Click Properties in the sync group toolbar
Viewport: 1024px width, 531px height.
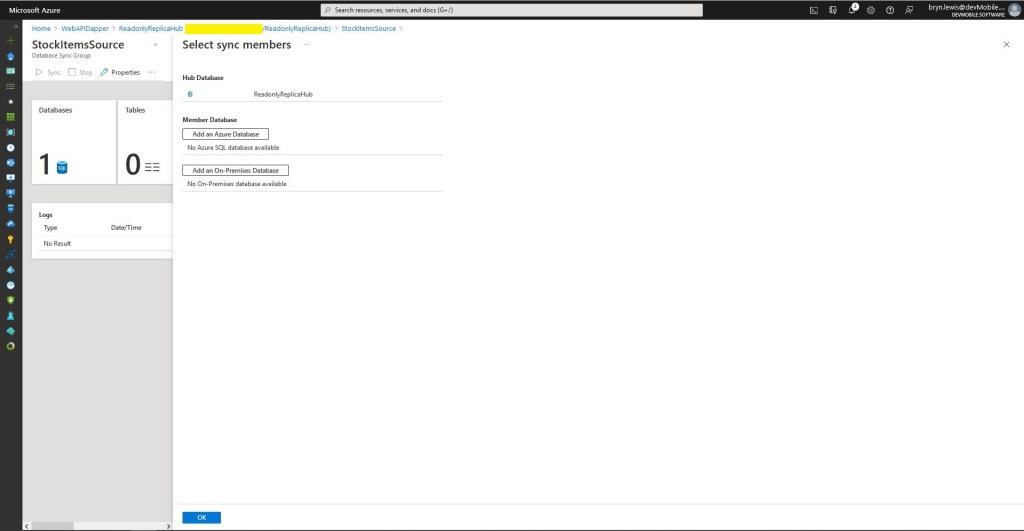click(120, 72)
